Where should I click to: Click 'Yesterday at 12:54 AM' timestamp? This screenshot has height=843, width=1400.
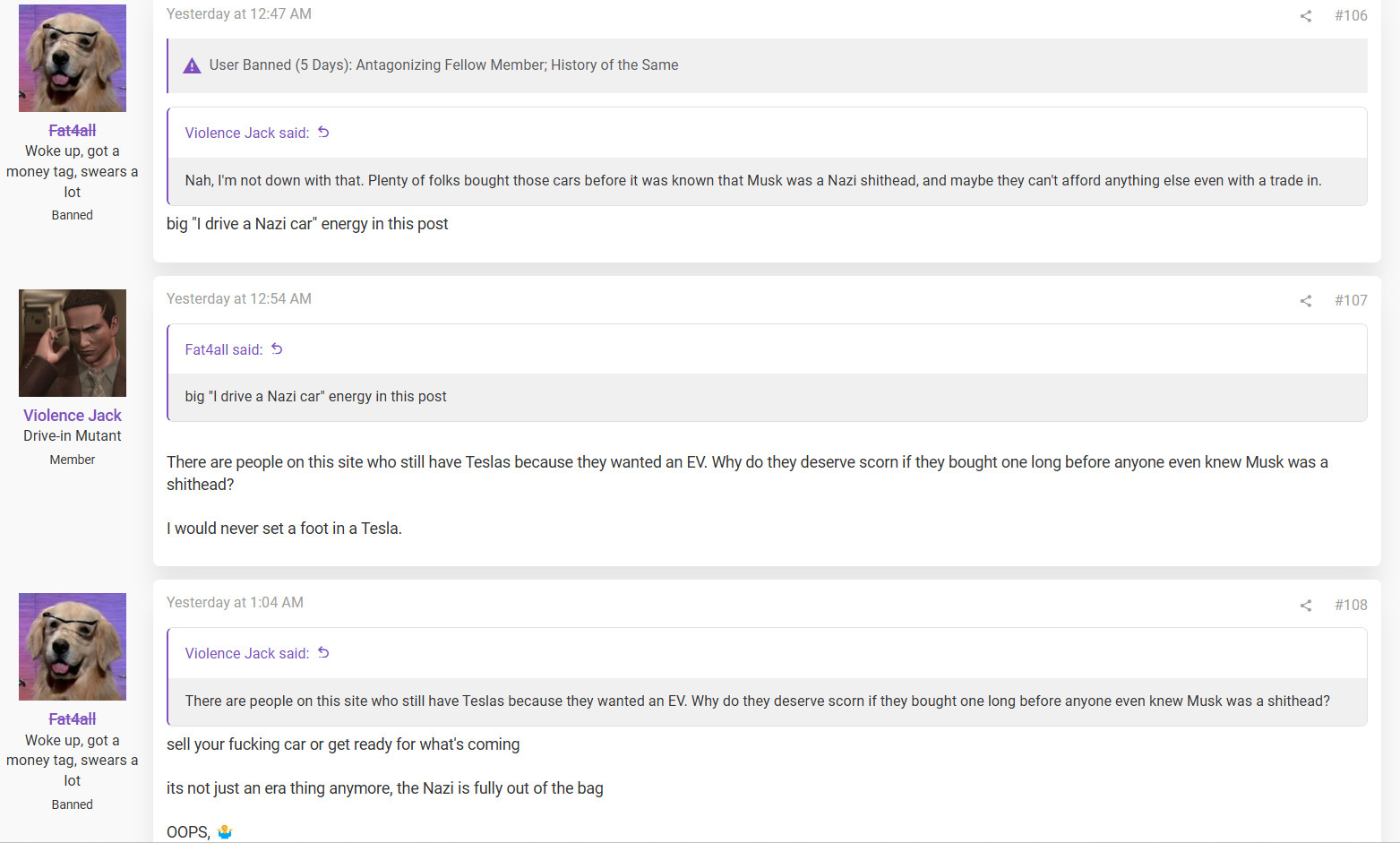pos(239,299)
